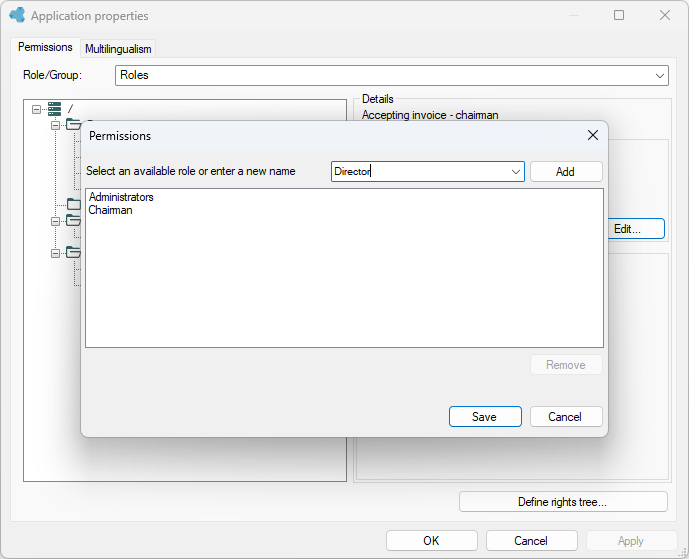This screenshot has width=689, height=559.
Task: Open the Role/Group Roles dropdown
Action: (392, 75)
